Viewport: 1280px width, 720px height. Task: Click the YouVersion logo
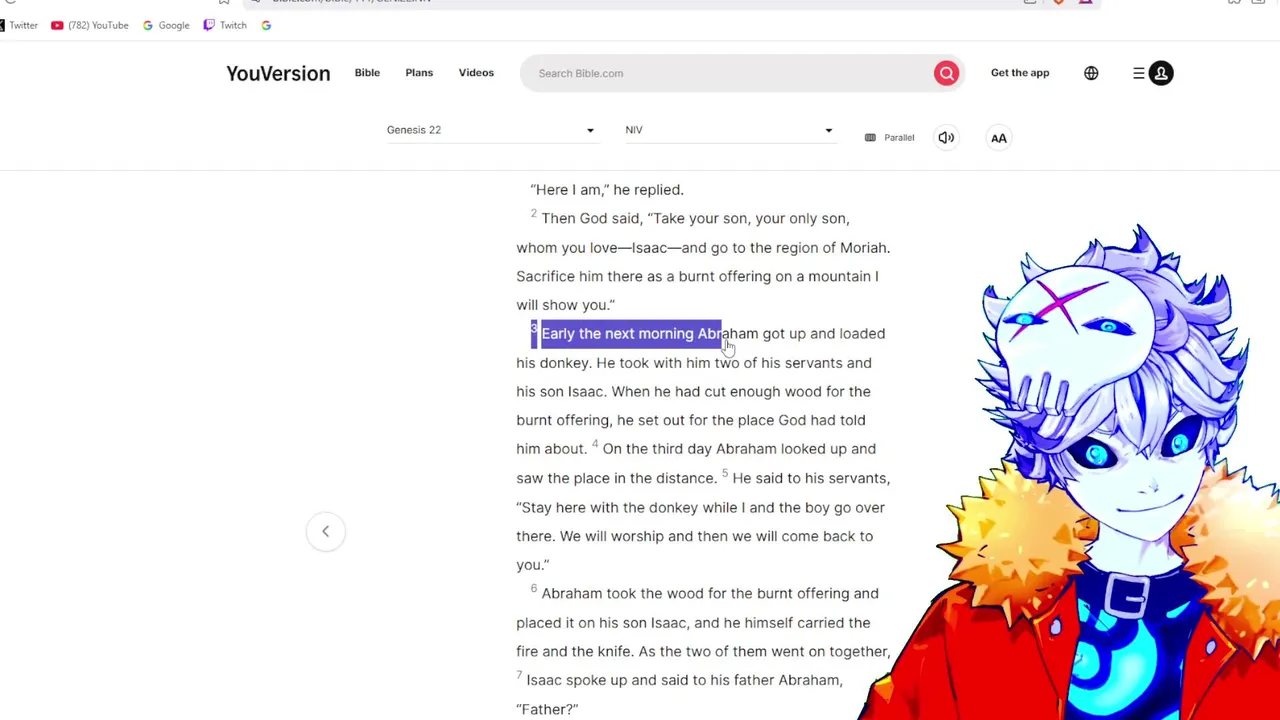[278, 73]
